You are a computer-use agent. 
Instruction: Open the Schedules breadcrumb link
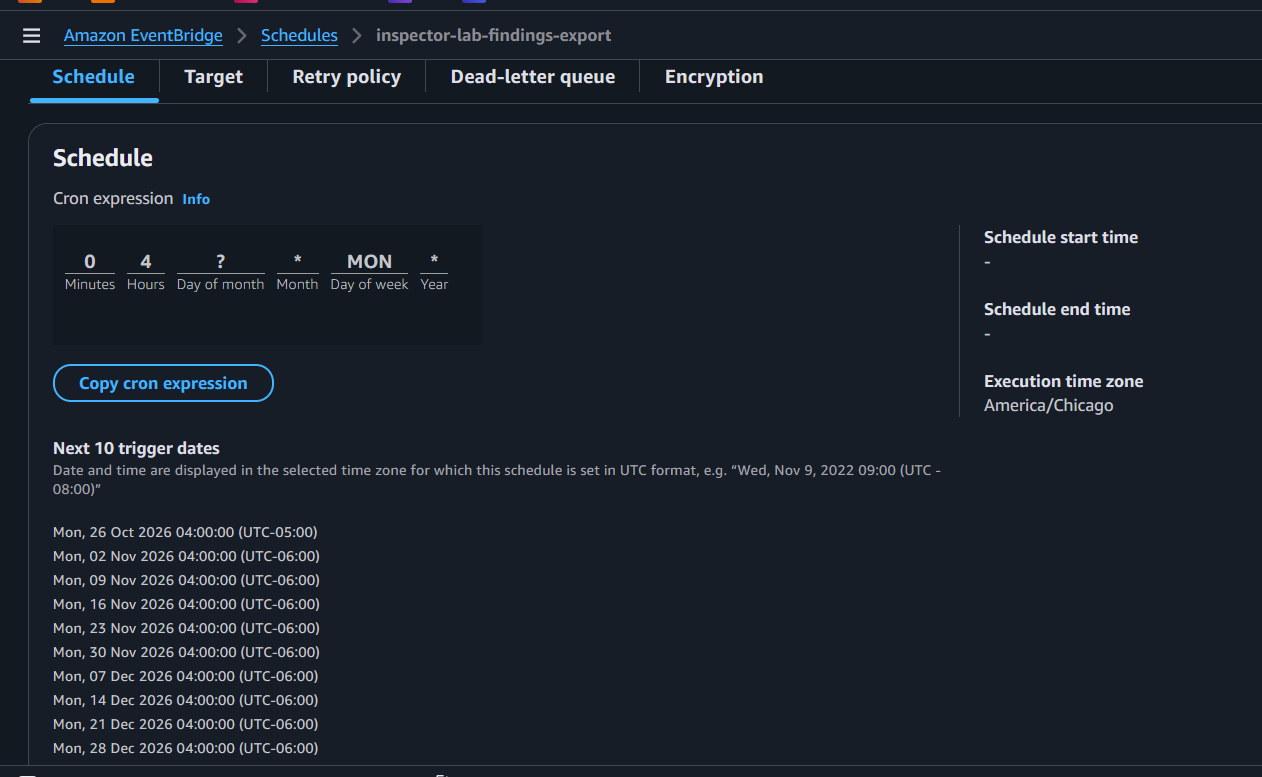(x=299, y=36)
